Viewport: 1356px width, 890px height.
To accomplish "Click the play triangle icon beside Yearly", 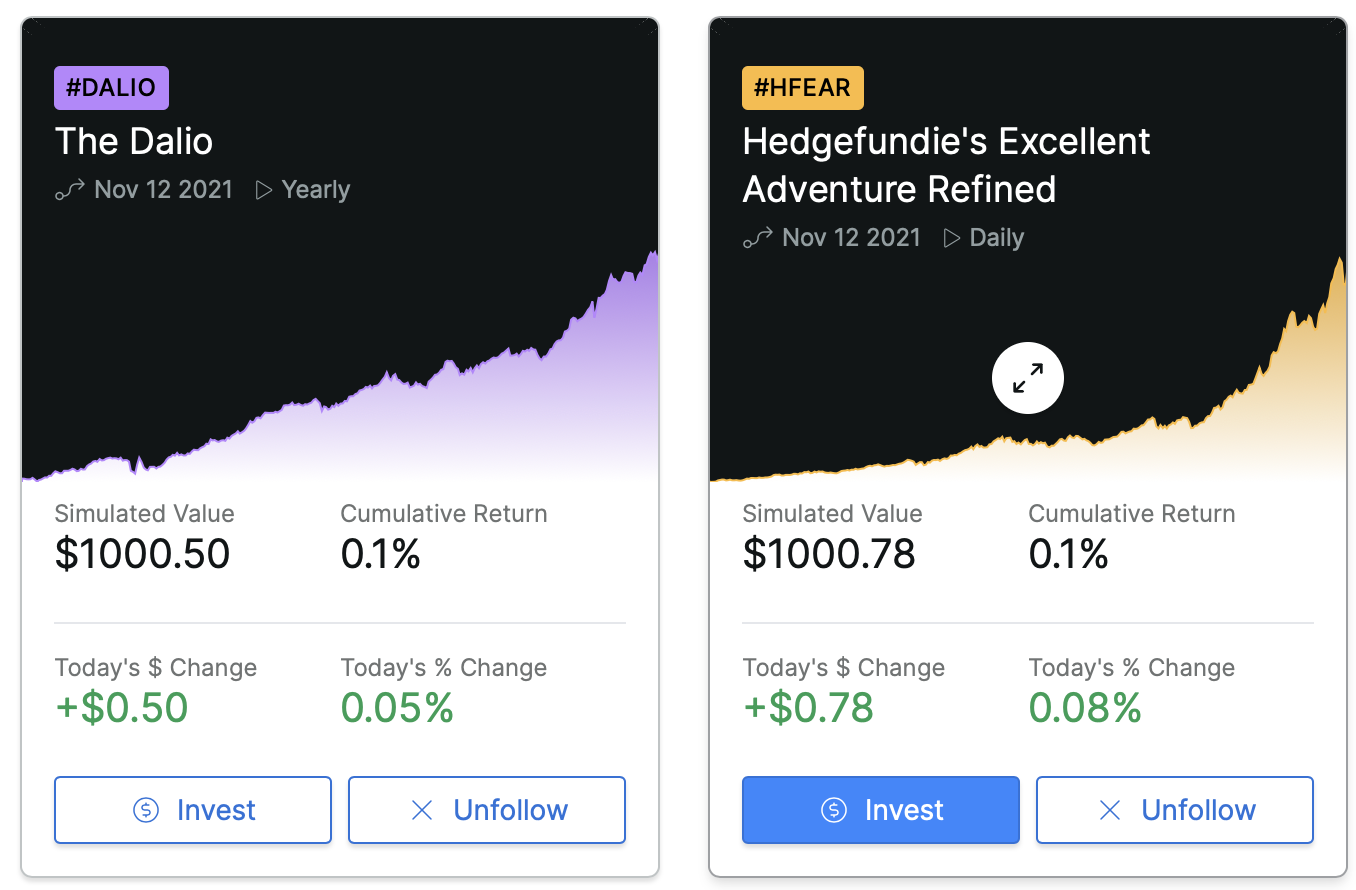I will tap(264, 190).
